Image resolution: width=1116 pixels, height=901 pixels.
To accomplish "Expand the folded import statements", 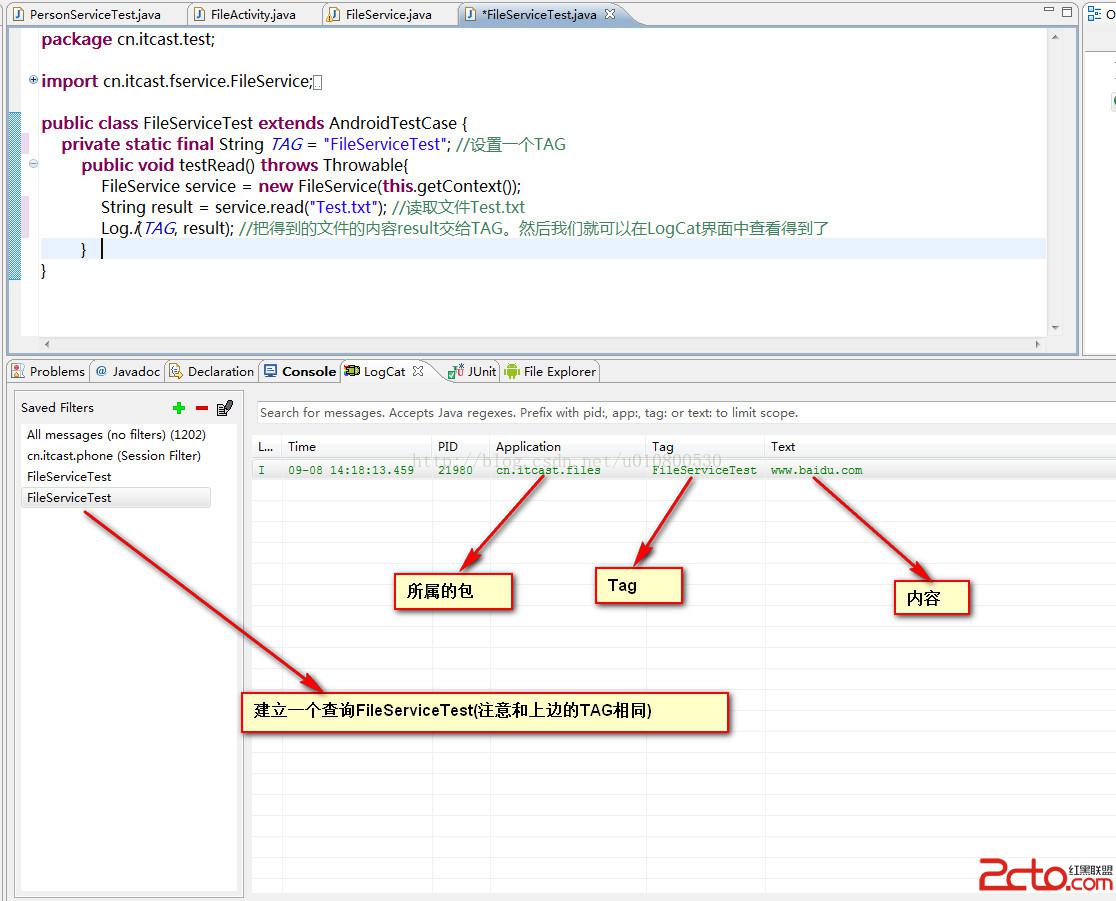I will (x=33, y=80).
